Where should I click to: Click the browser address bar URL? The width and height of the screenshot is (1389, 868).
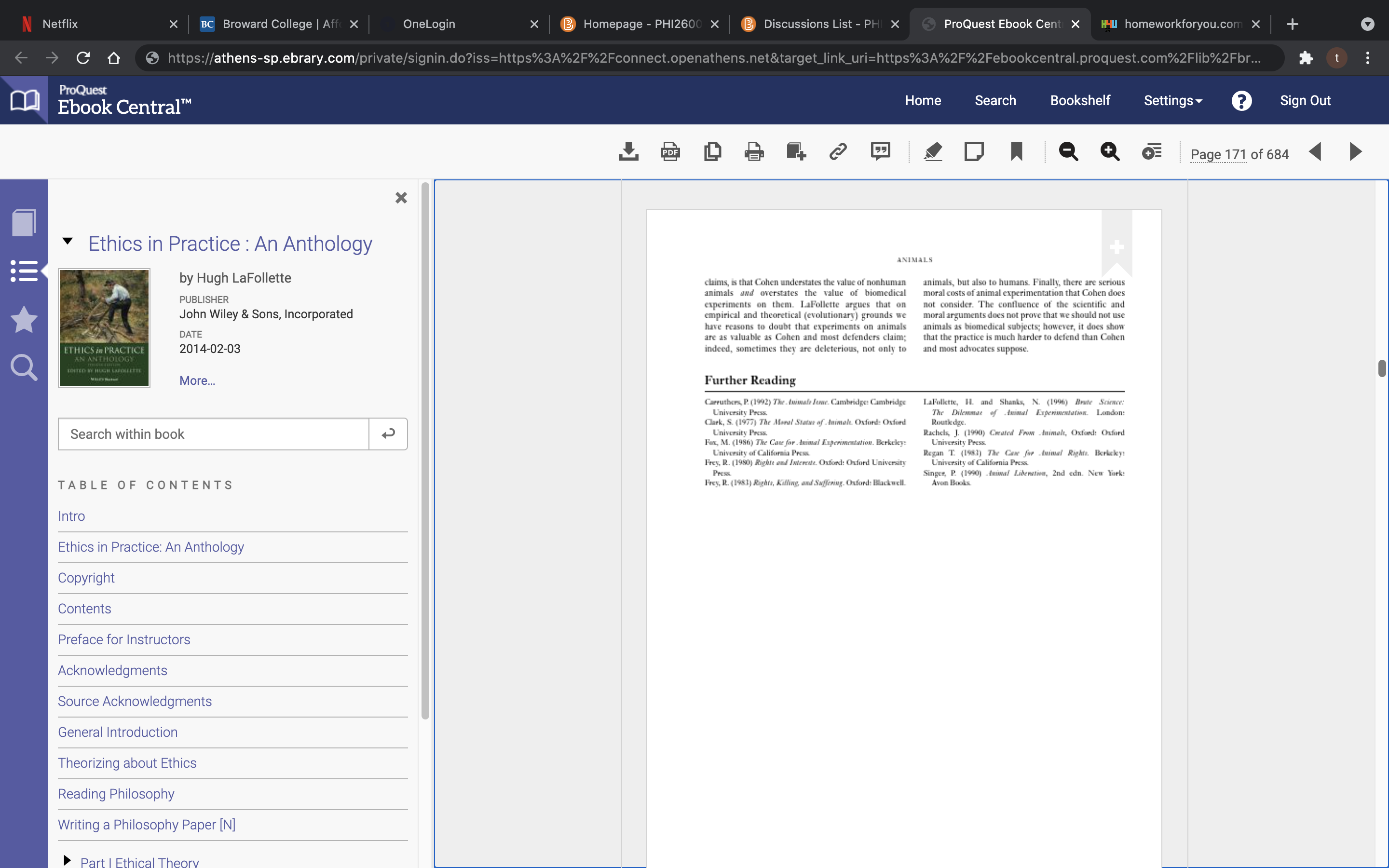tap(713, 58)
